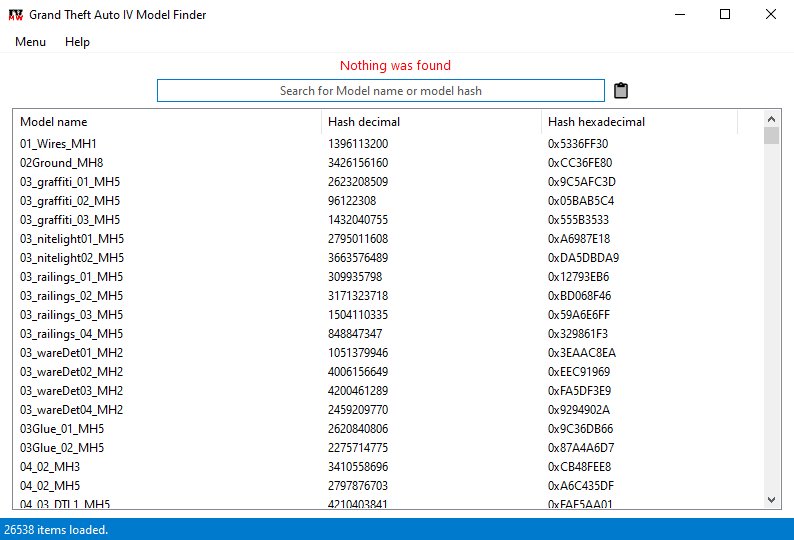This screenshot has width=794, height=540.
Task: Click decimal hash 4006156649
Action: pyautogui.click(x=358, y=372)
